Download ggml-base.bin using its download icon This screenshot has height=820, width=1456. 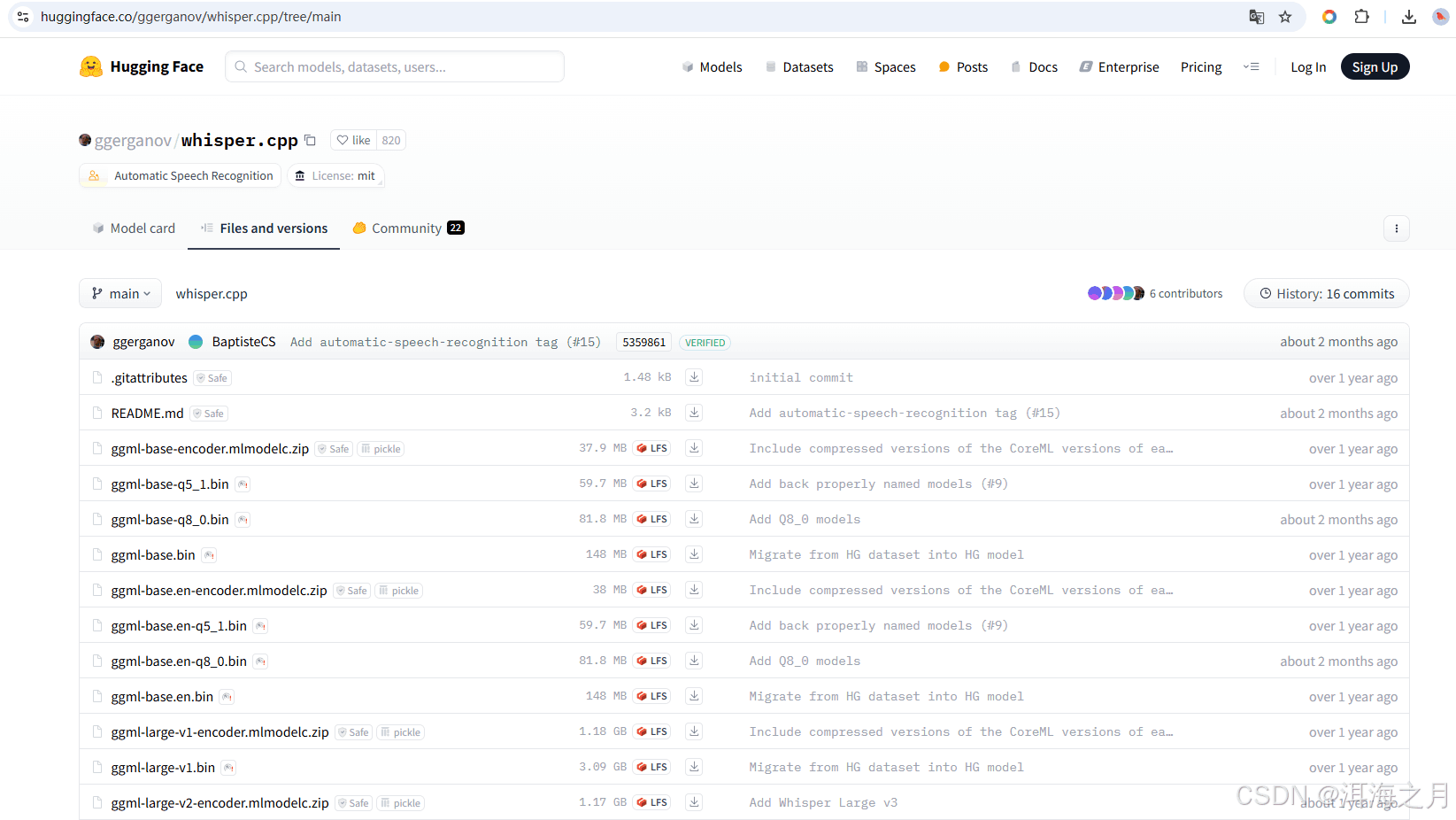coord(694,554)
